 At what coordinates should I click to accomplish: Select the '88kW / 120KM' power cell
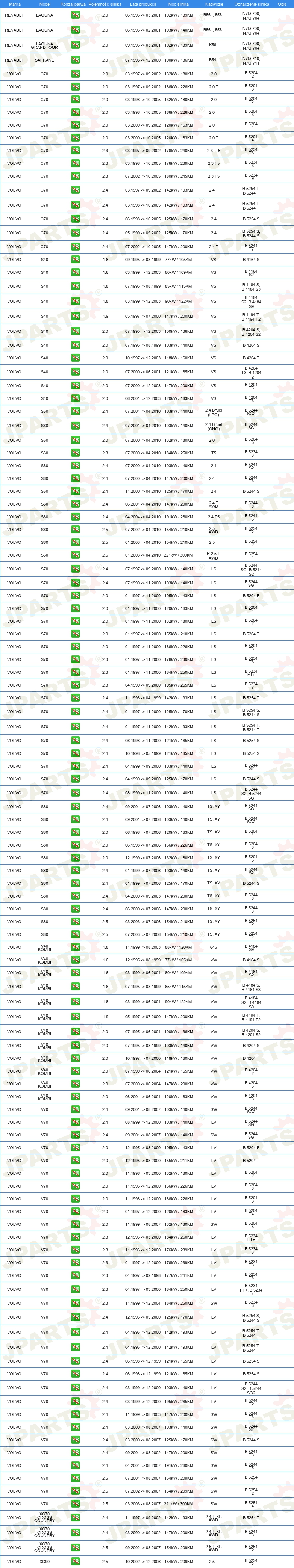(x=179, y=947)
